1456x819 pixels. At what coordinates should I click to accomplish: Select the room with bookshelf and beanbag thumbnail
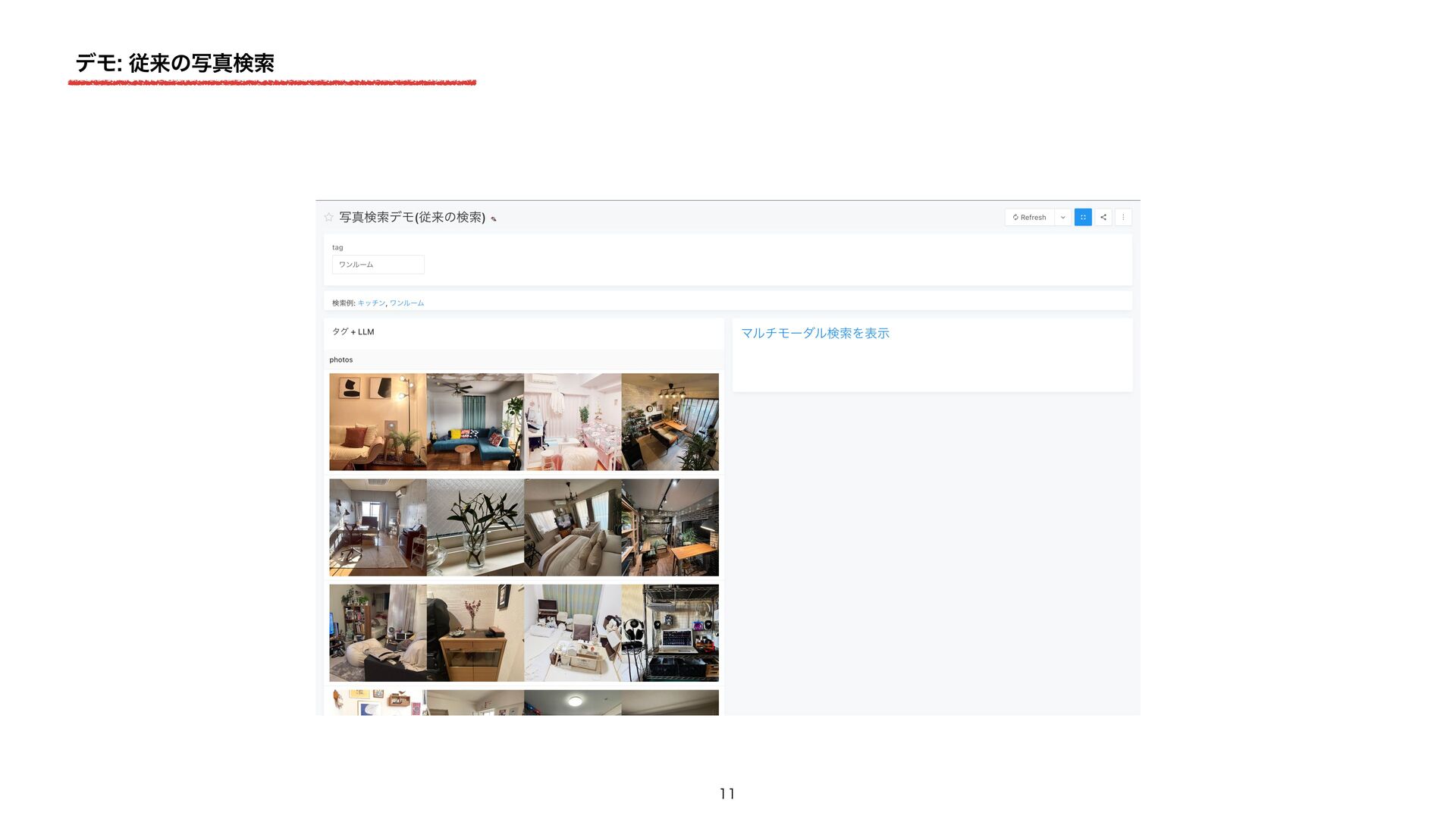[378, 632]
